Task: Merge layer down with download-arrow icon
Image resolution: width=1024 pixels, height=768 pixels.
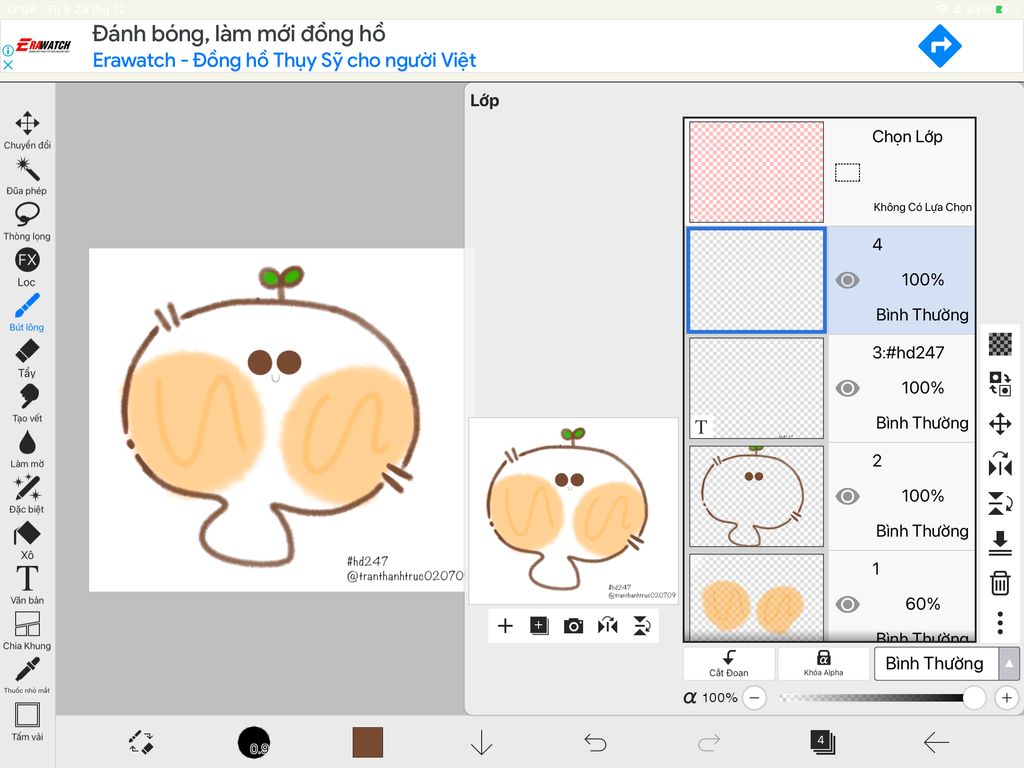Action: click(1000, 543)
